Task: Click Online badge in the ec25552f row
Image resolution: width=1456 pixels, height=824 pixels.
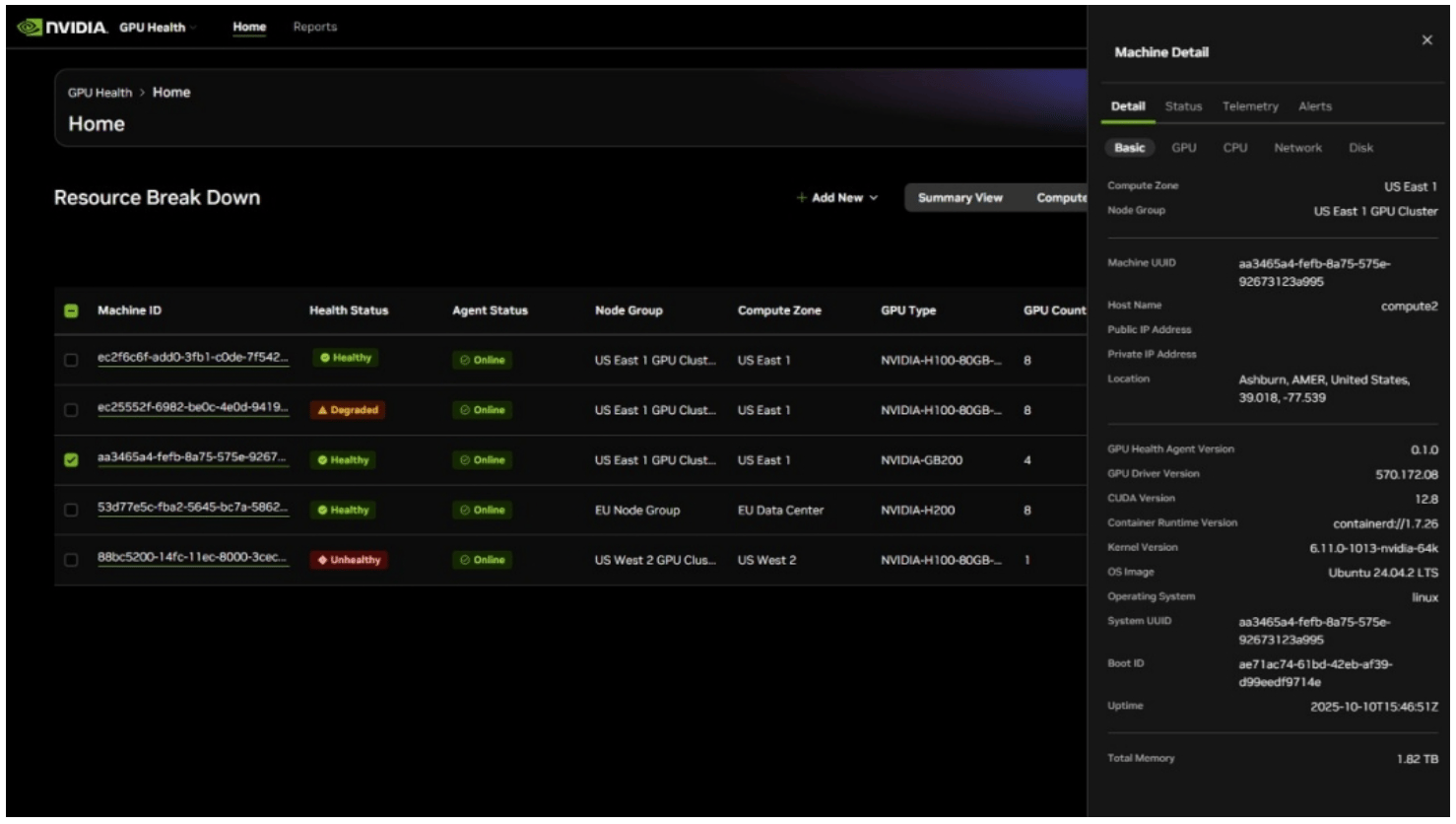Action: click(482, 410)
